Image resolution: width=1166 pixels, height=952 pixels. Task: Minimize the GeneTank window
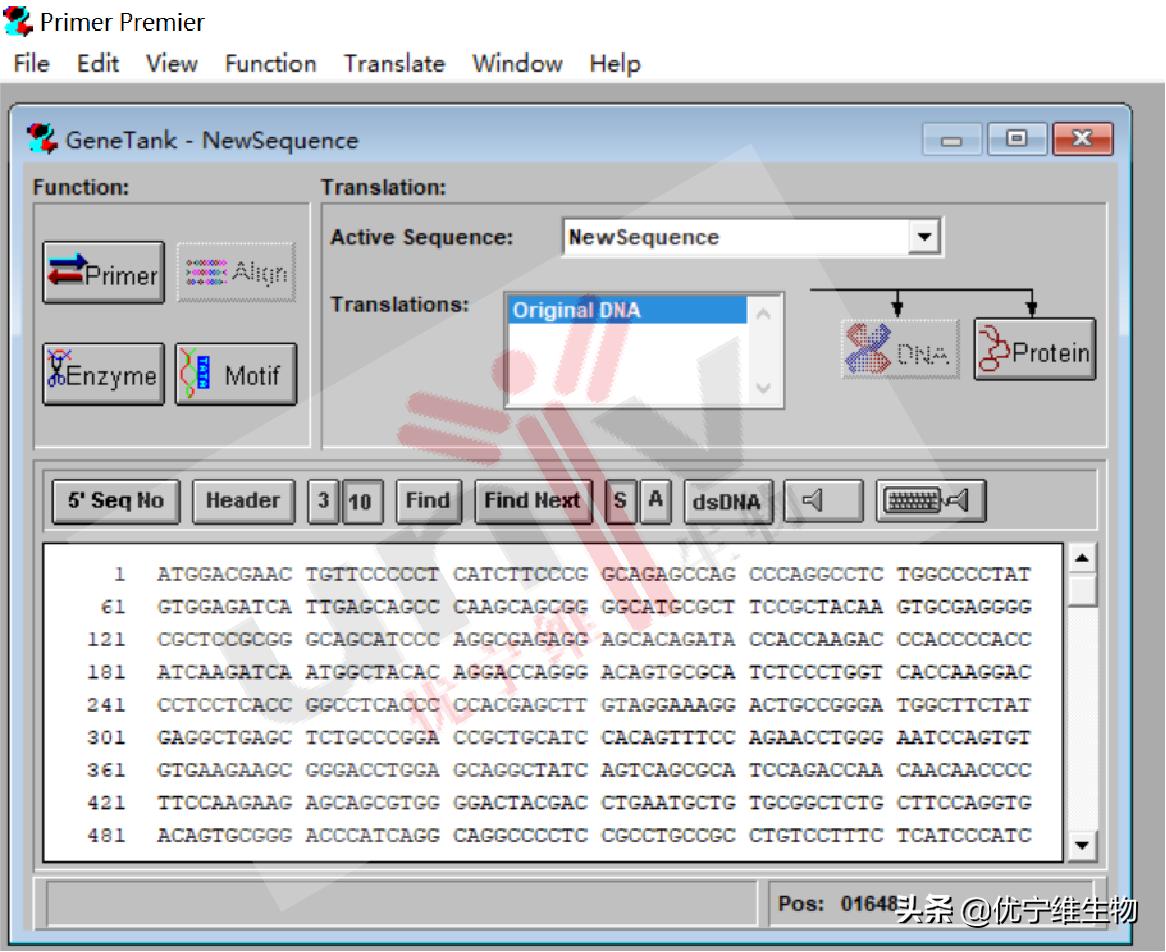pyautogui.click(x=952, y=139)
